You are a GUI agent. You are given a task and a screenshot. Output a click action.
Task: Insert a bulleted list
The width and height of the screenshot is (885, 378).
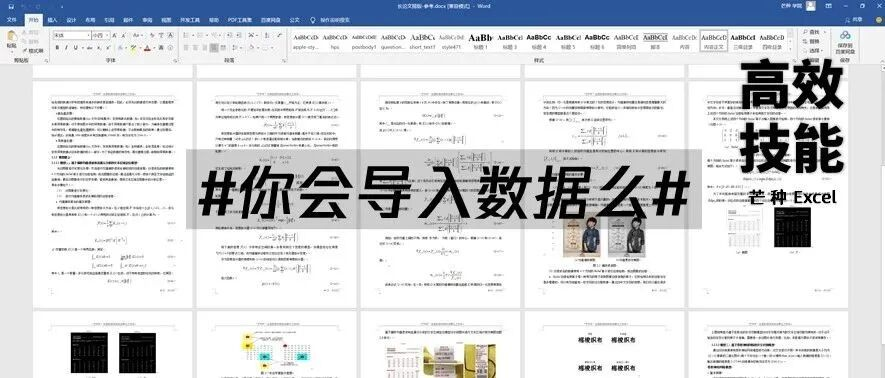[186, 35]
